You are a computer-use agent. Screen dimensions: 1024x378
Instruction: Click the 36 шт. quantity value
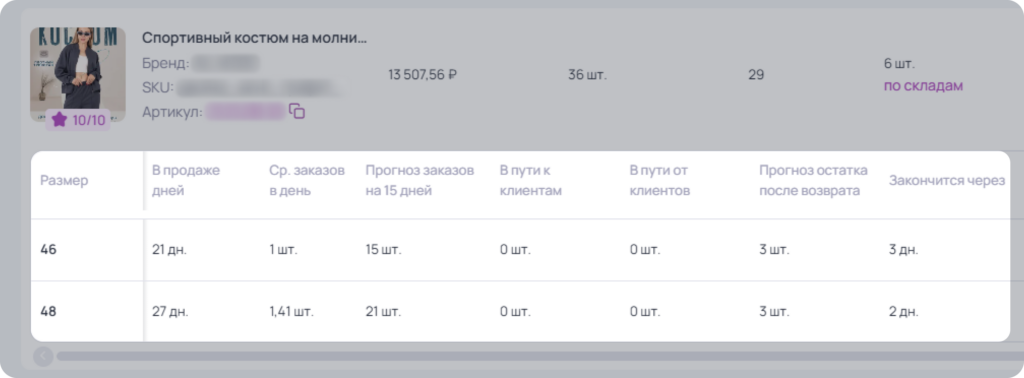(587, 74)
